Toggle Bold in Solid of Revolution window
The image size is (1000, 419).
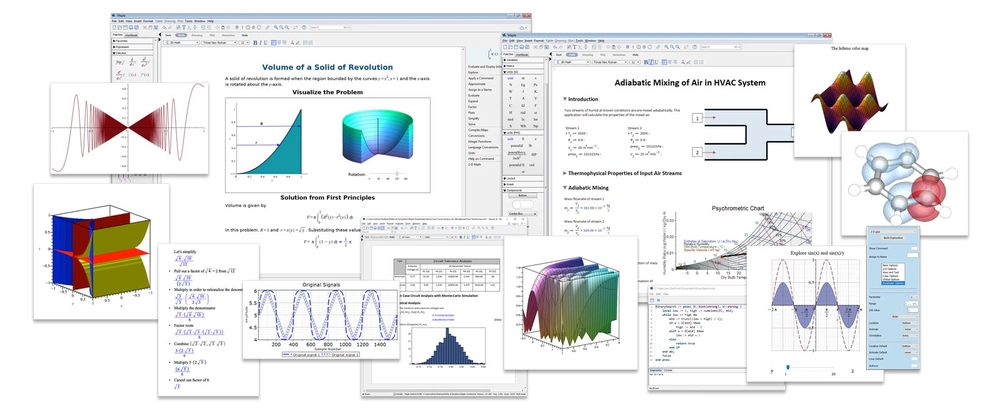255,43
